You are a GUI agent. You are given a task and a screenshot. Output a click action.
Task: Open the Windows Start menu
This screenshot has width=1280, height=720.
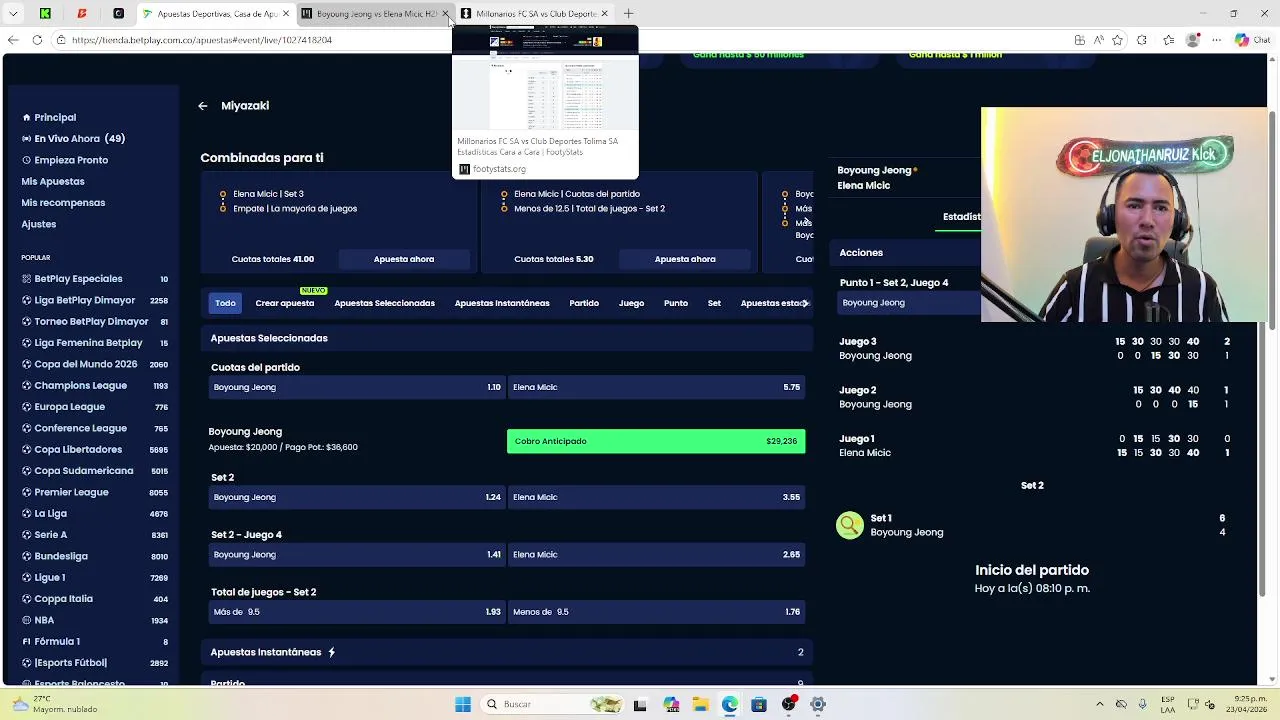click(x=463, y=704)
